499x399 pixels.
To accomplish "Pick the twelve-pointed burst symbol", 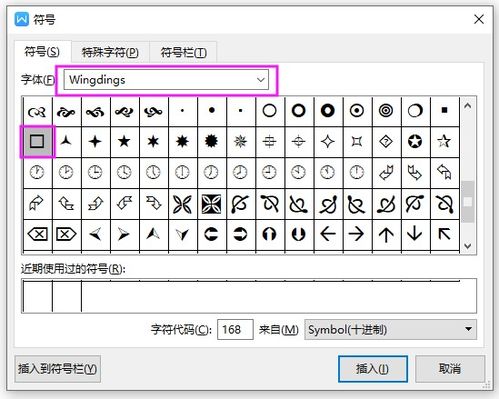I will (x=211, y=141).
